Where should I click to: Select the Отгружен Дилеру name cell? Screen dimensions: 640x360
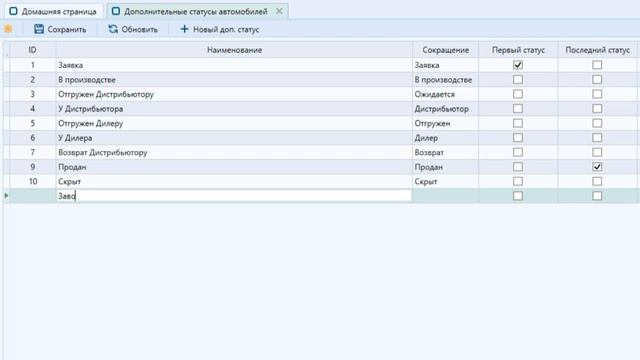(x=234, y=123)
